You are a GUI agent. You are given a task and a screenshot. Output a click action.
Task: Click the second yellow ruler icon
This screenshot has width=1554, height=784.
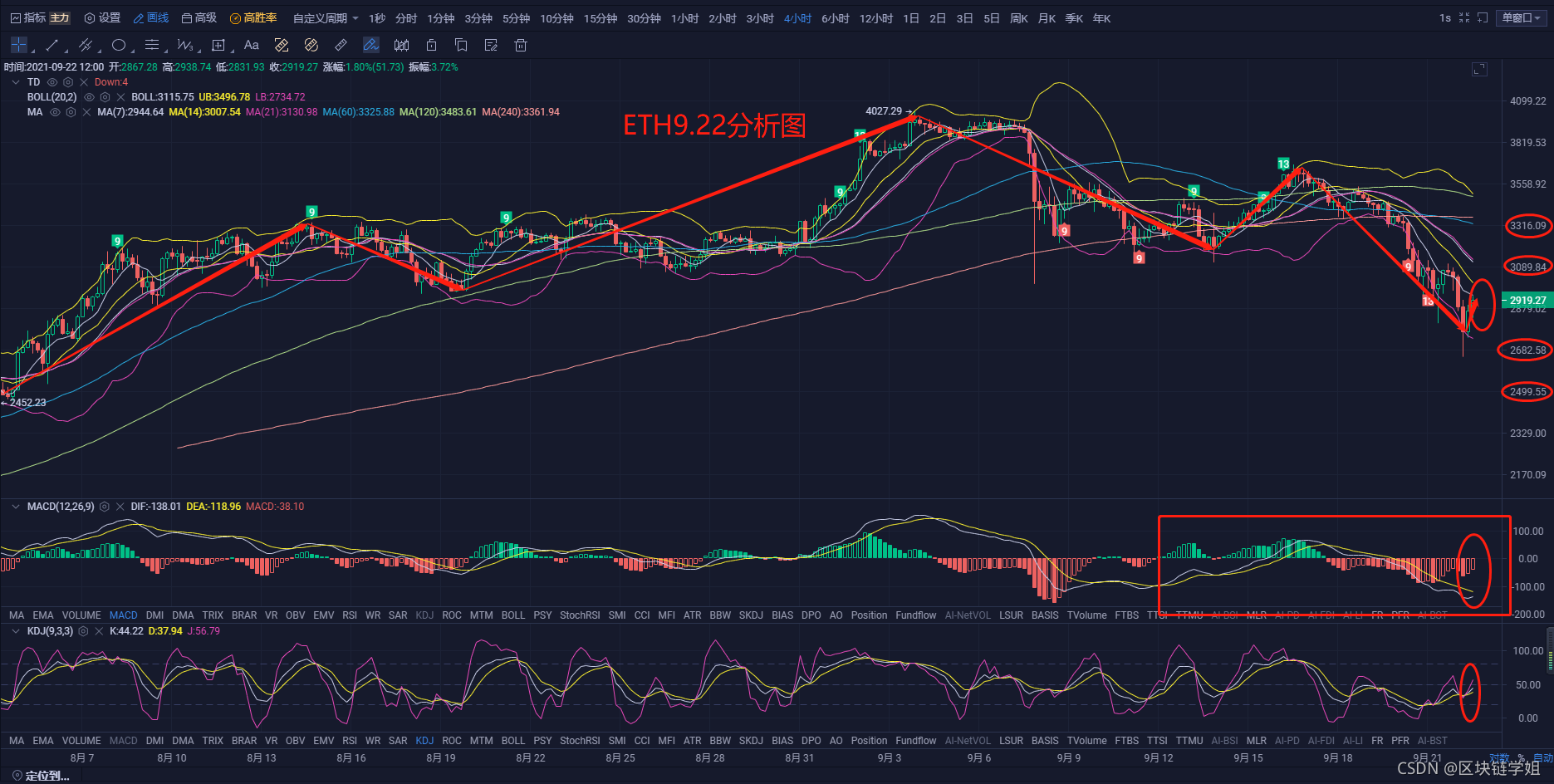pyautogui.click(x=311, y=45)
